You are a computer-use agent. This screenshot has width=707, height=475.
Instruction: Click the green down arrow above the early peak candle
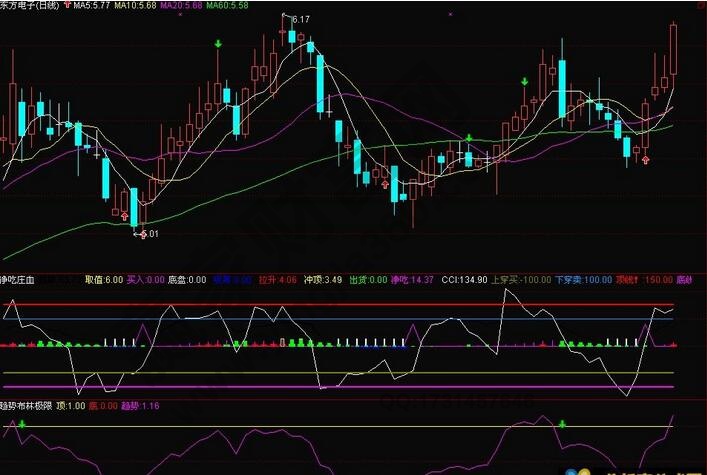coord(217,44)
